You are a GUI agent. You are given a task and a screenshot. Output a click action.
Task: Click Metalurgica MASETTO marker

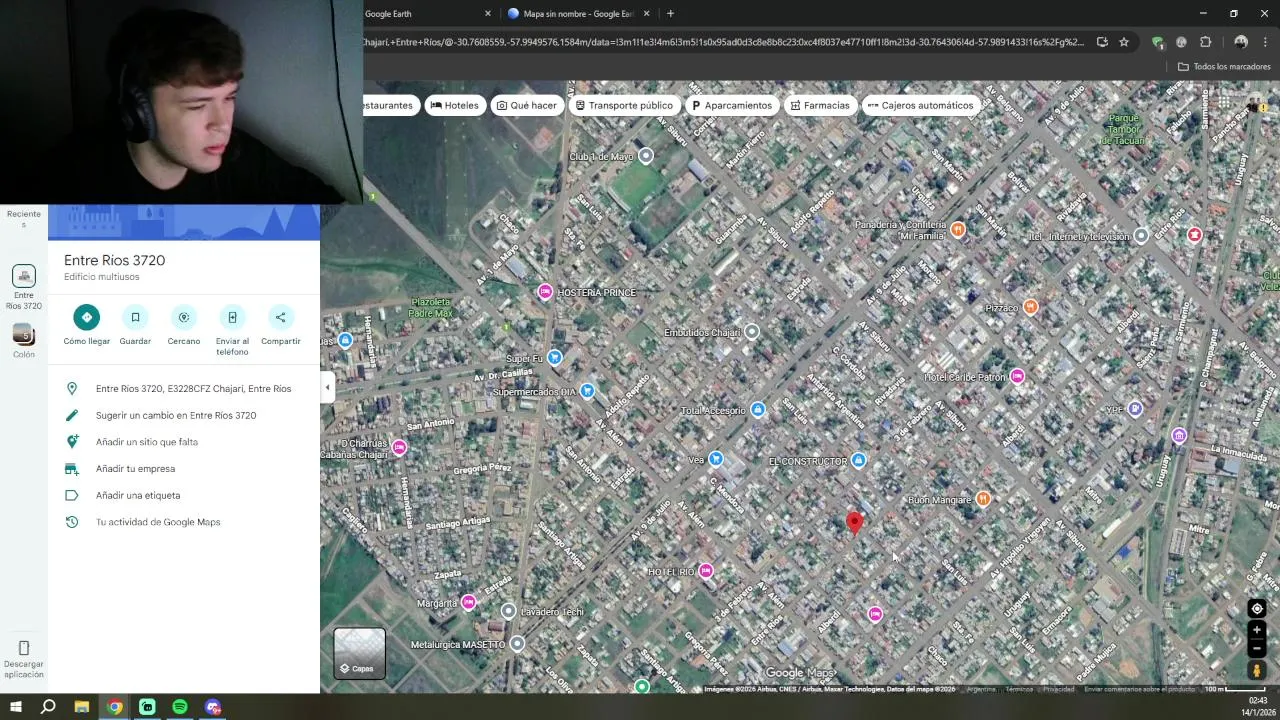pyautogui.click(x=517, y=644)
